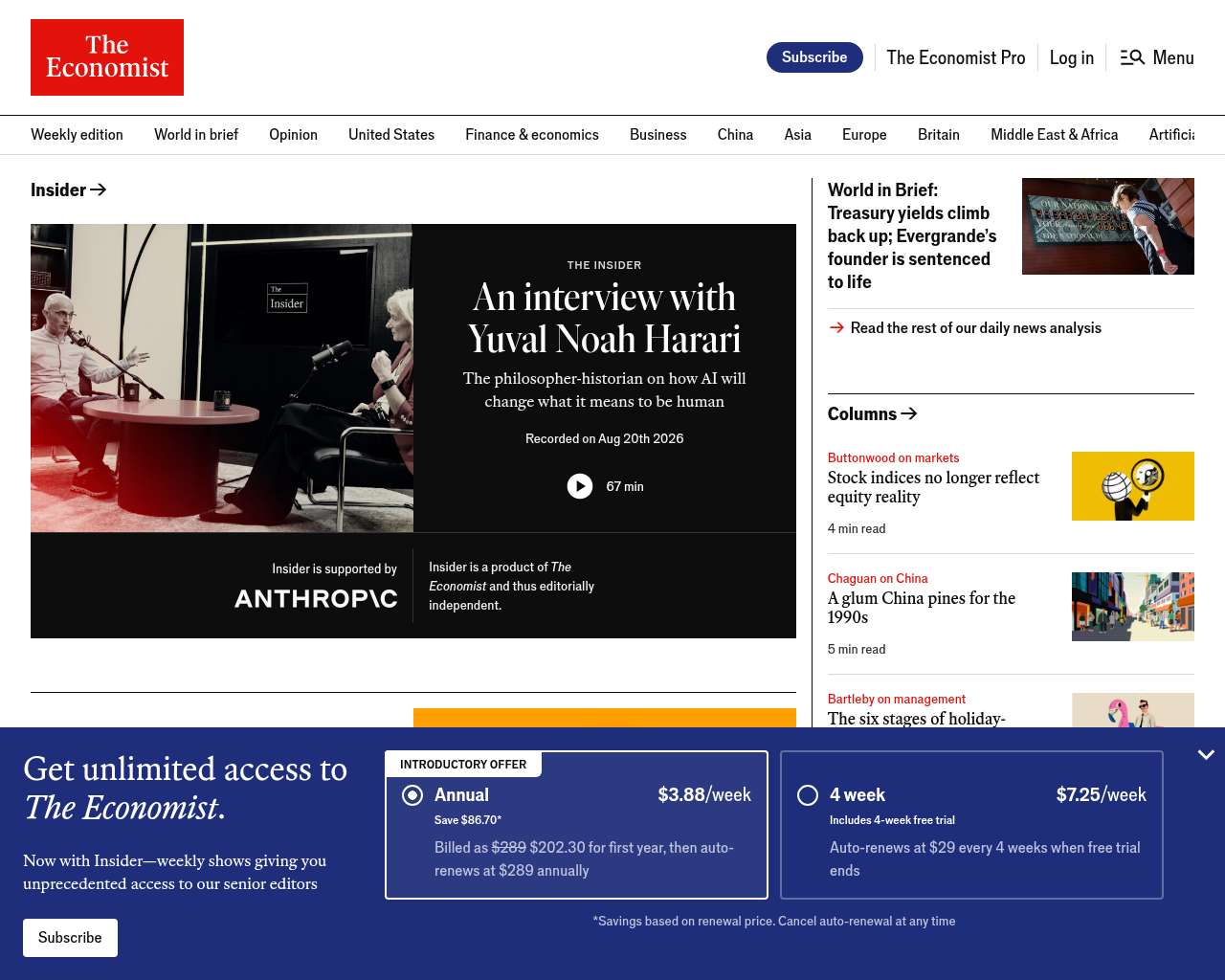Click Log in

pos(1072,57)
